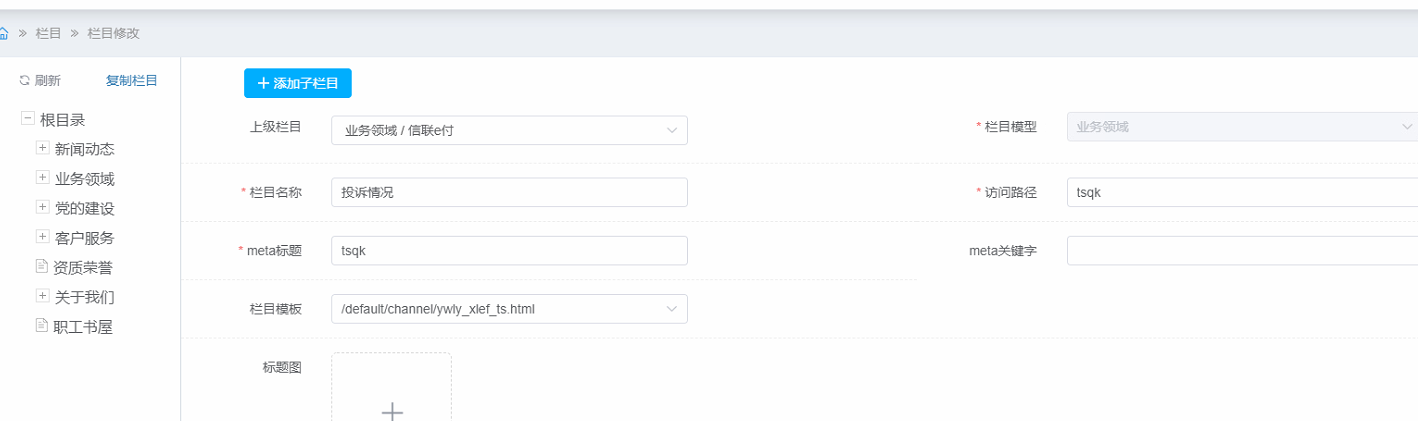The width and height of the screenshot is (1418, 421).
Task: Click the 栏目名称 input field
Action: tap(509, 192)
